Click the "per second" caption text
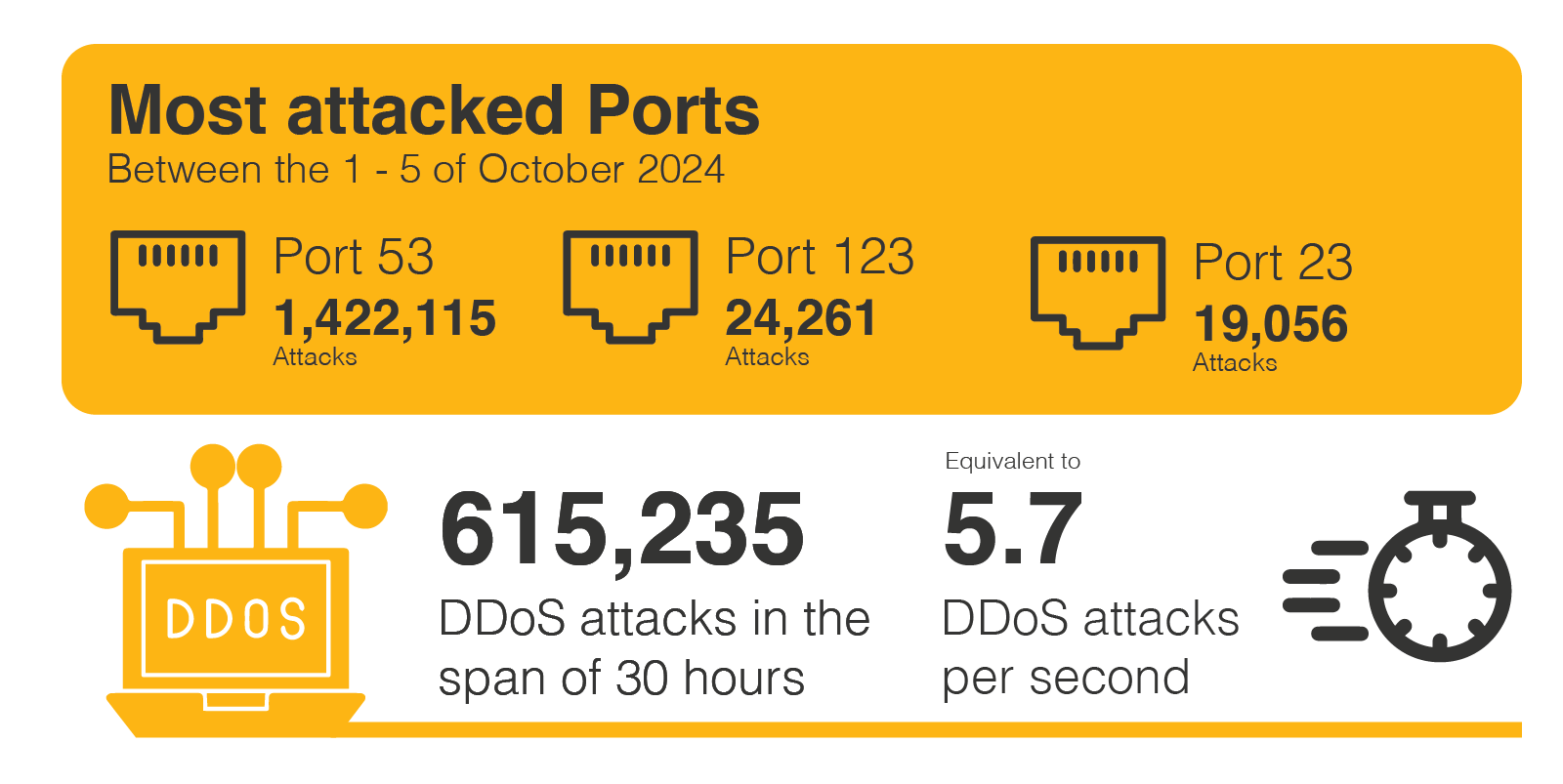 pyautogui.click(x=1066, y=678)
